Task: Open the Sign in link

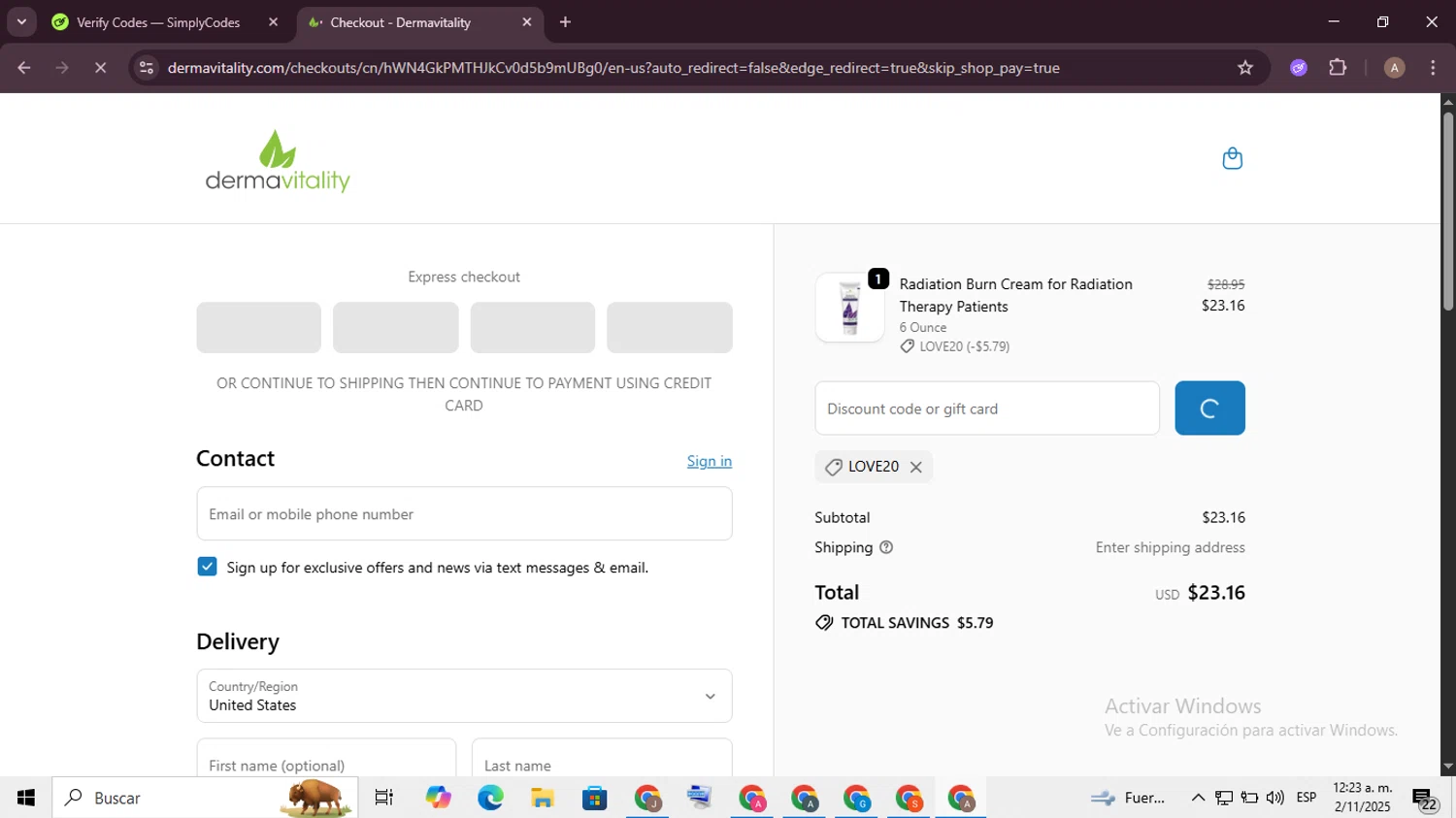Action: [710, 461]
